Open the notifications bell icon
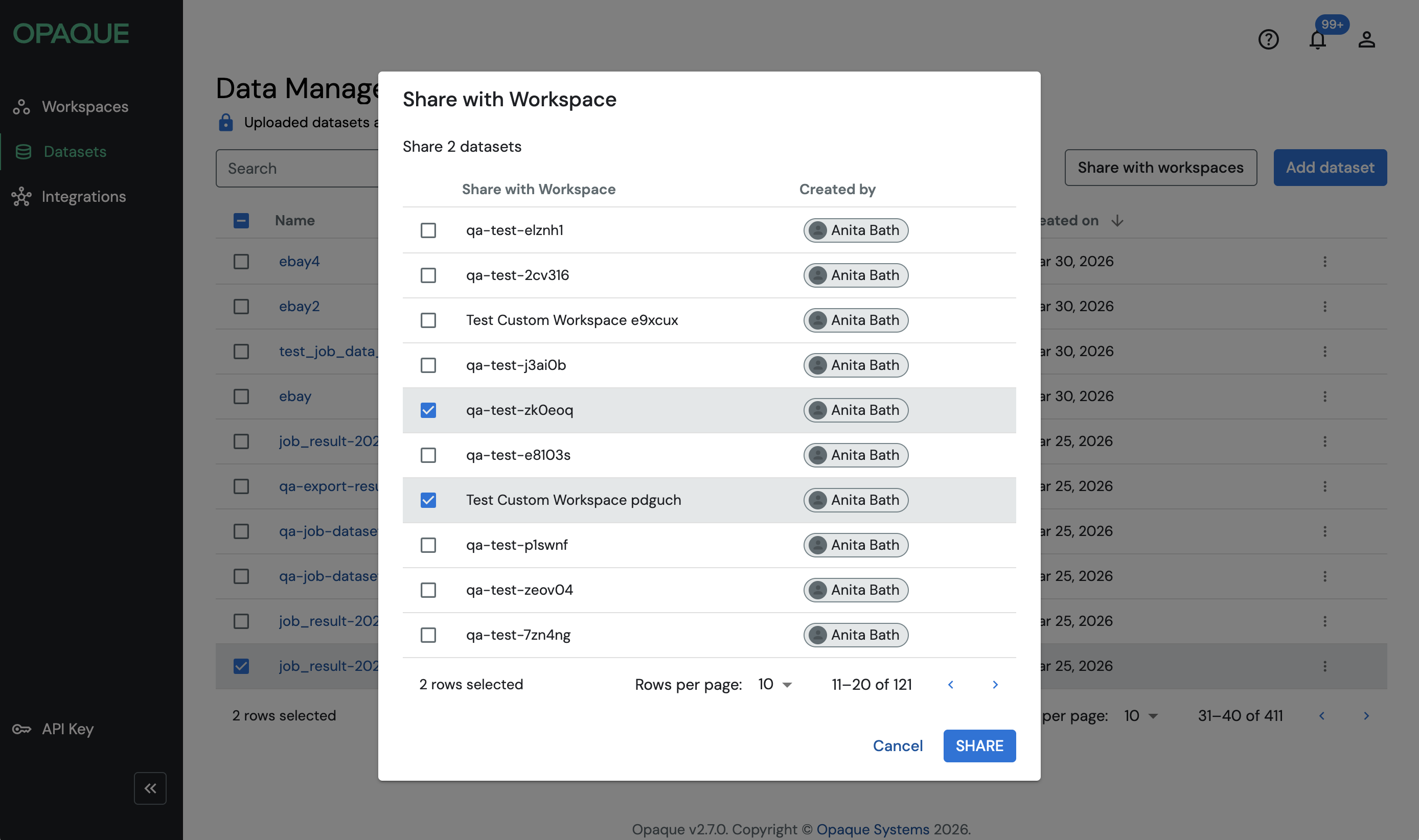Screen dimensions: 1419x840 click(x=1317, y=40)
